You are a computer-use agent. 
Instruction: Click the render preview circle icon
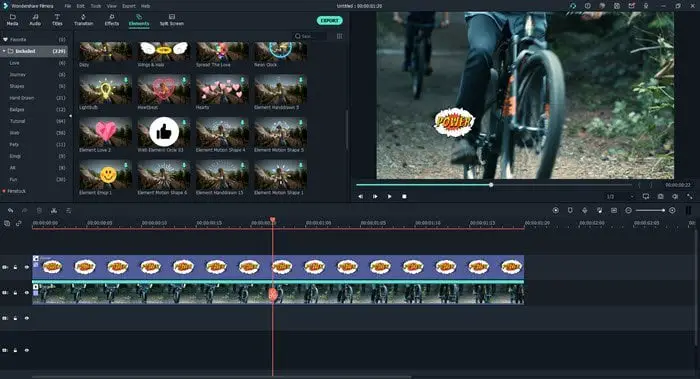pos(555,210)
